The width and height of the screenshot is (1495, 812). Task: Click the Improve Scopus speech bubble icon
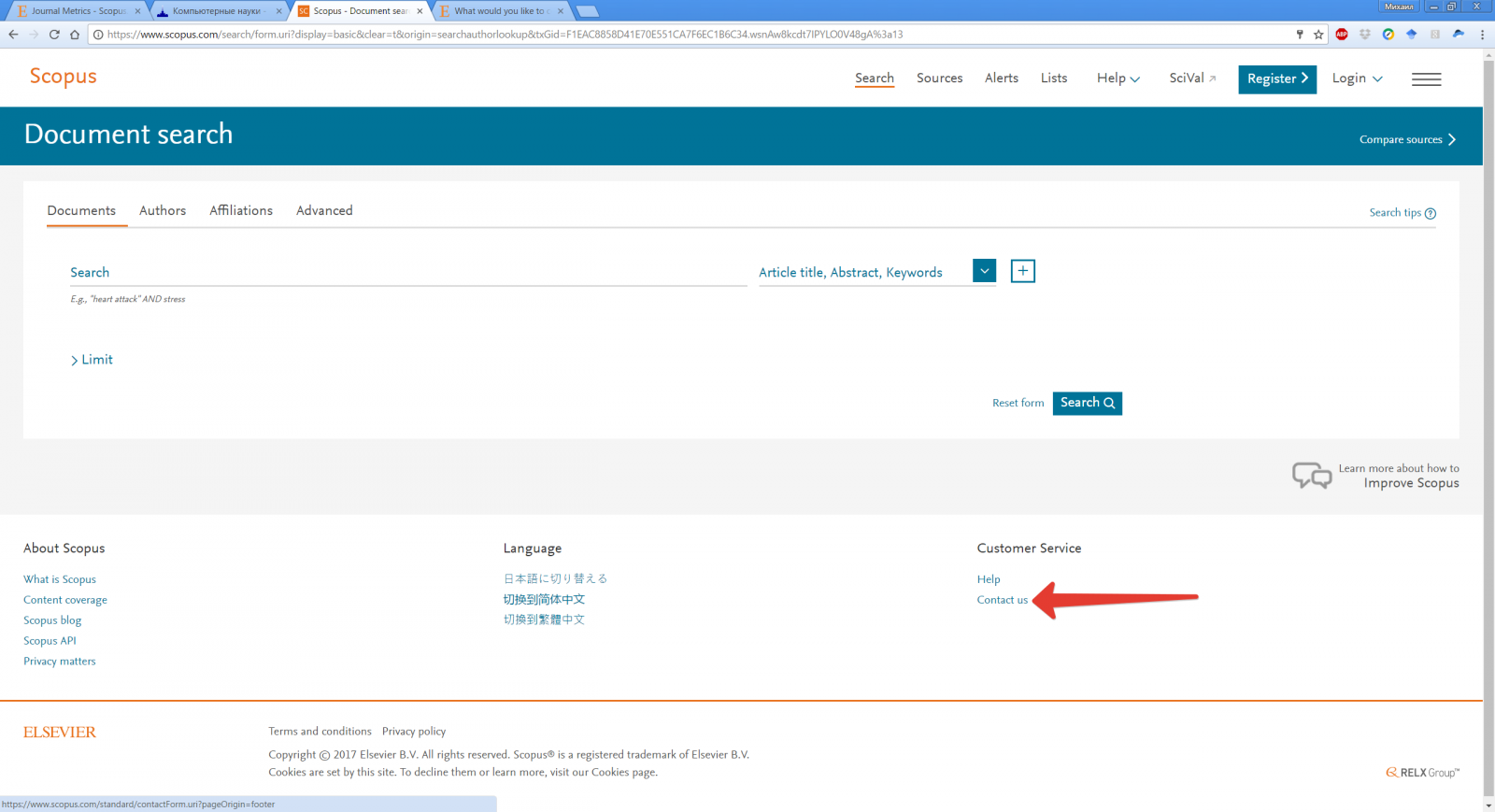point(1311,476)
